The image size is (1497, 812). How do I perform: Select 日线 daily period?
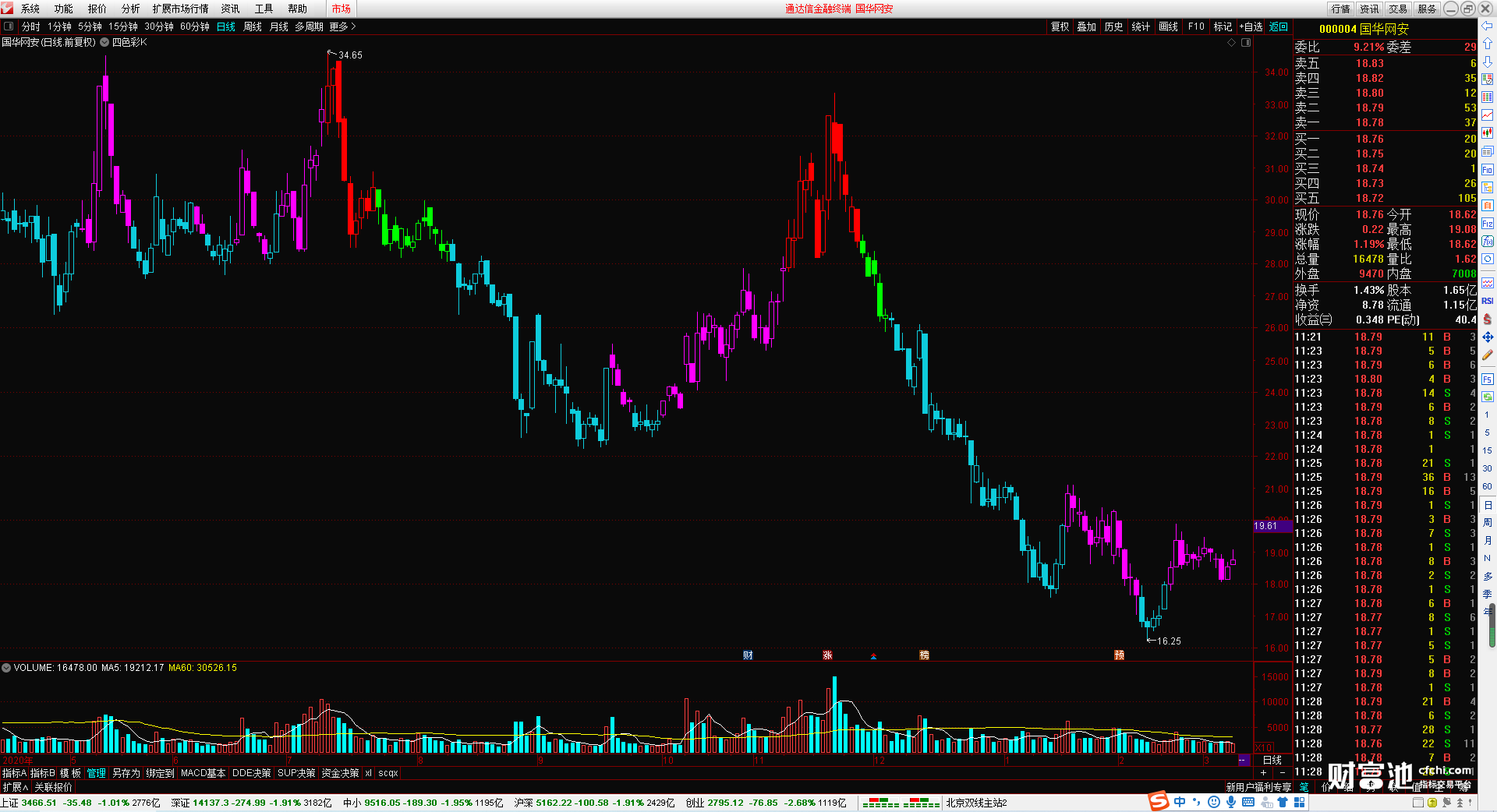point(226,26)
